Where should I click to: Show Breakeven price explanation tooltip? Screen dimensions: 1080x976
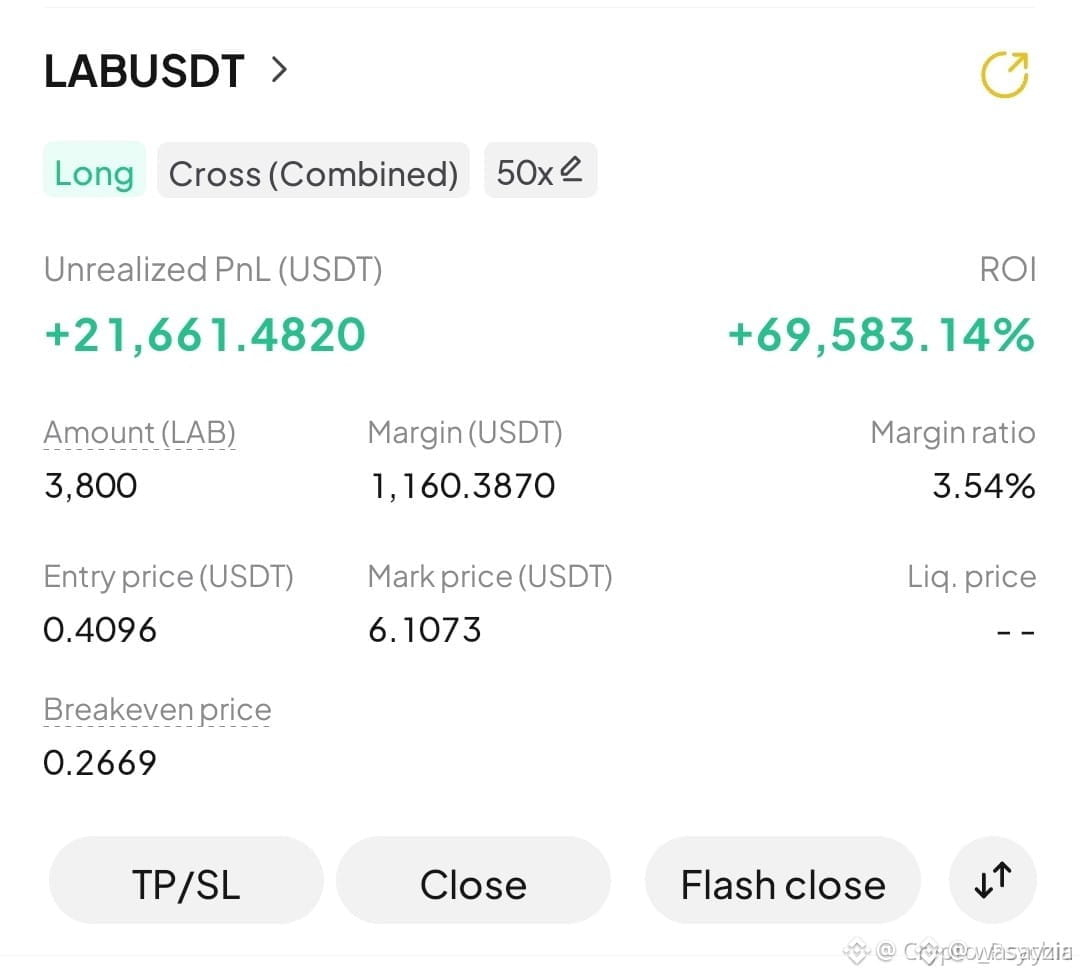tap(158, 710)
